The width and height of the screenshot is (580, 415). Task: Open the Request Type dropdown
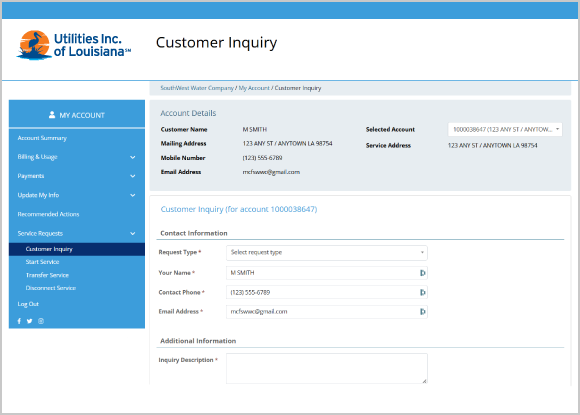327,253
